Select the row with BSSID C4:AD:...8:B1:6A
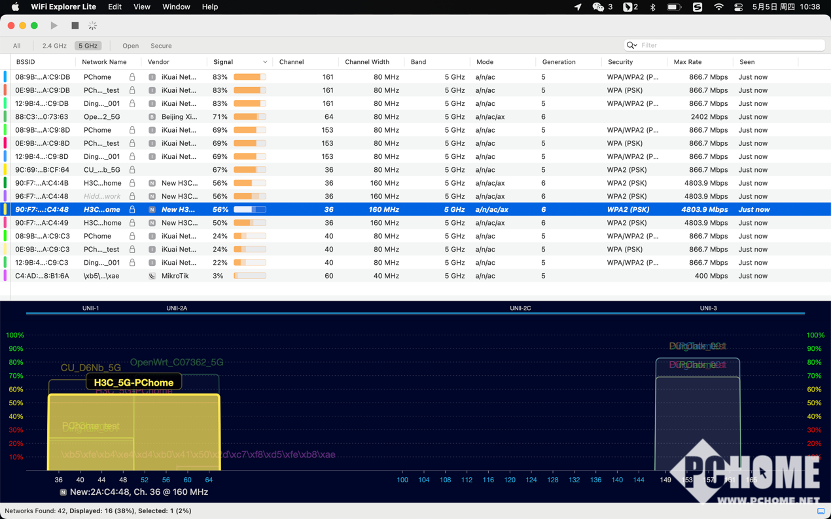The image size is (832, 520). pos(415,276)
